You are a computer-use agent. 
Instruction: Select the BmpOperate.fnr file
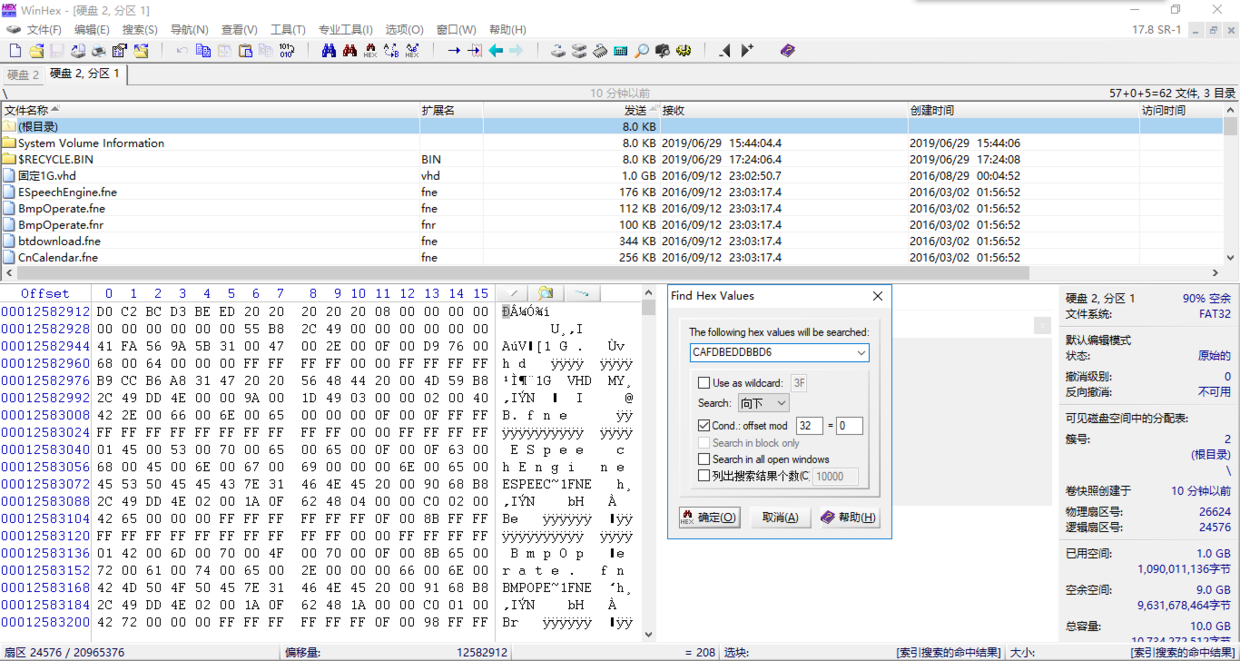click(x=612, y=225)
